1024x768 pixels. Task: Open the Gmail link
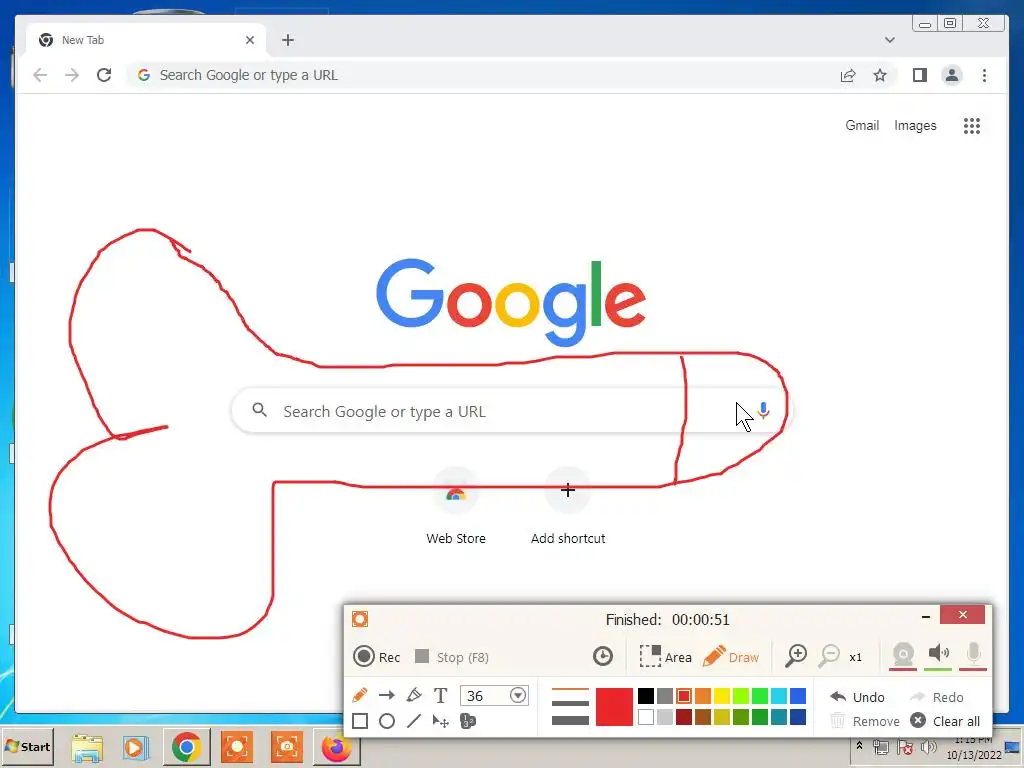862,125
